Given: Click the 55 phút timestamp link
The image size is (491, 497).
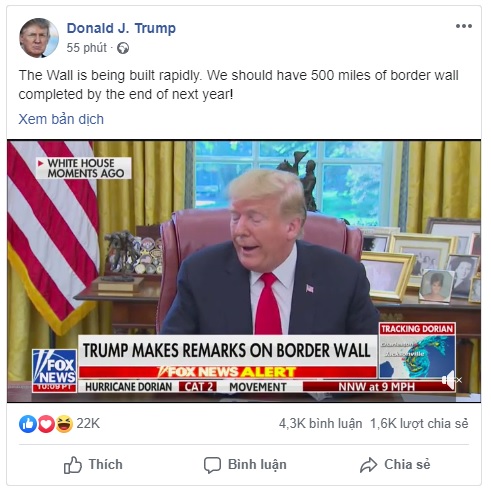Looking at the screenshot, I should 86,48.
